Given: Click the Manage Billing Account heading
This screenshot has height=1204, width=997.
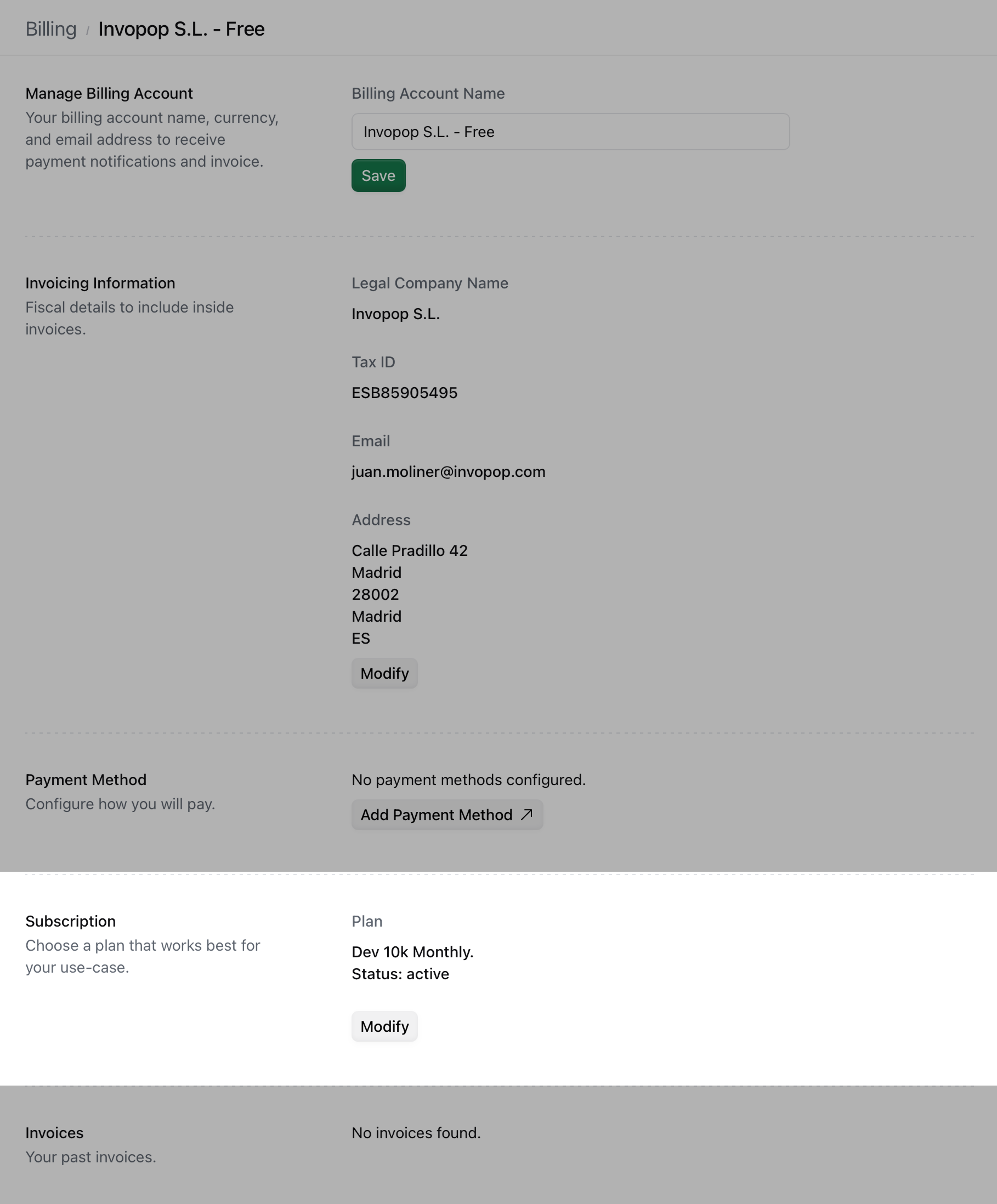Looking at the screenshot, I should [109, 93].
